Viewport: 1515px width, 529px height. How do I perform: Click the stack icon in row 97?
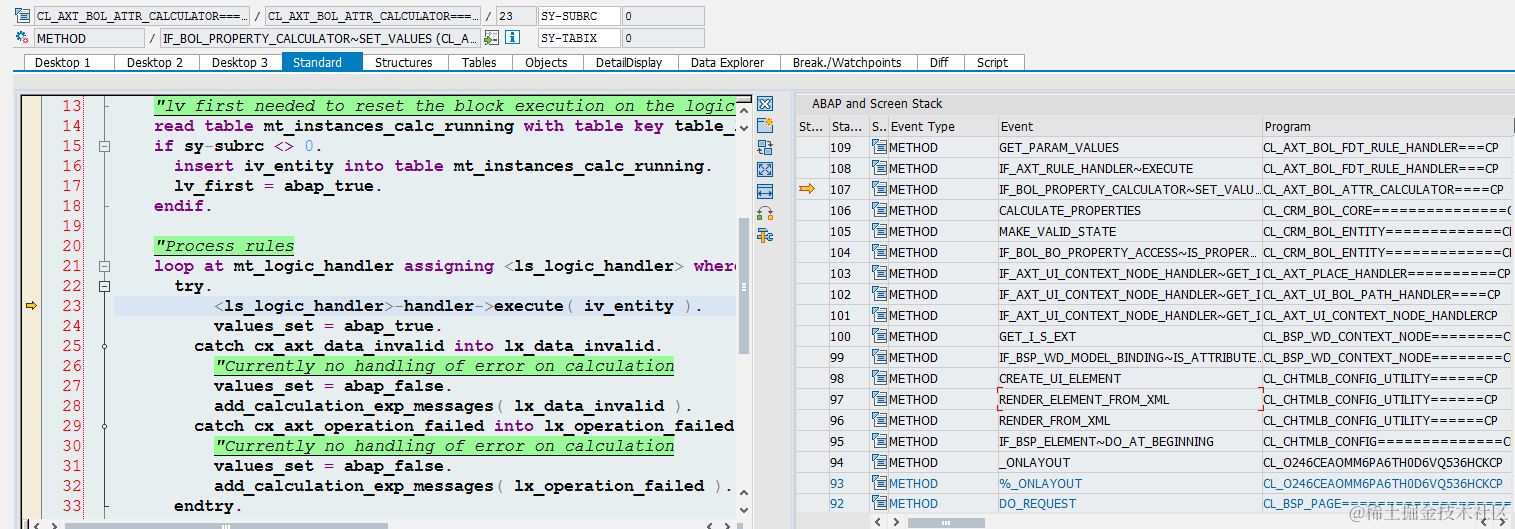point(880,399)
